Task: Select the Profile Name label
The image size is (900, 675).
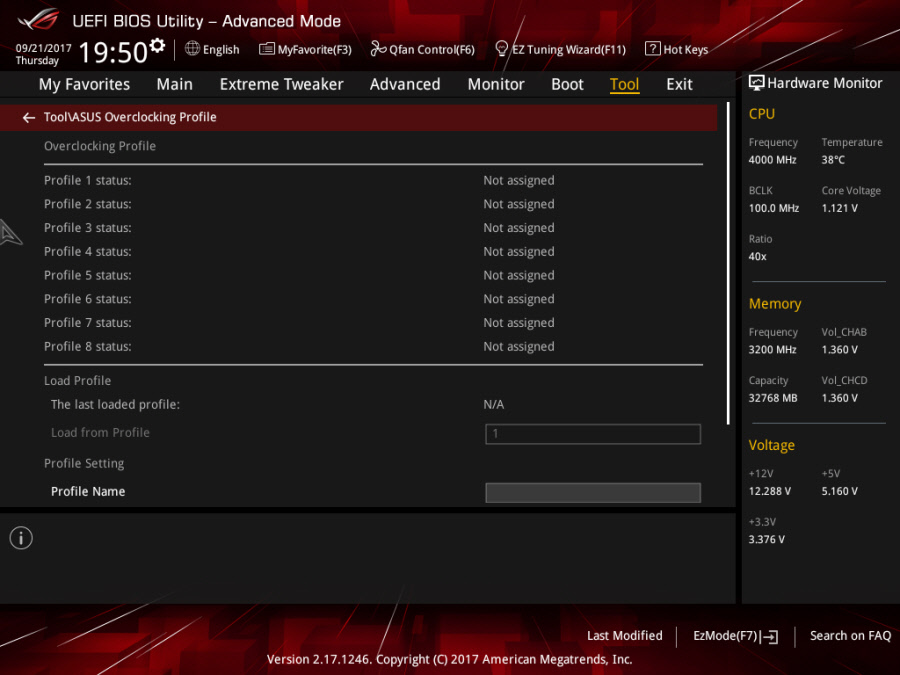Action: click(88, 492)
